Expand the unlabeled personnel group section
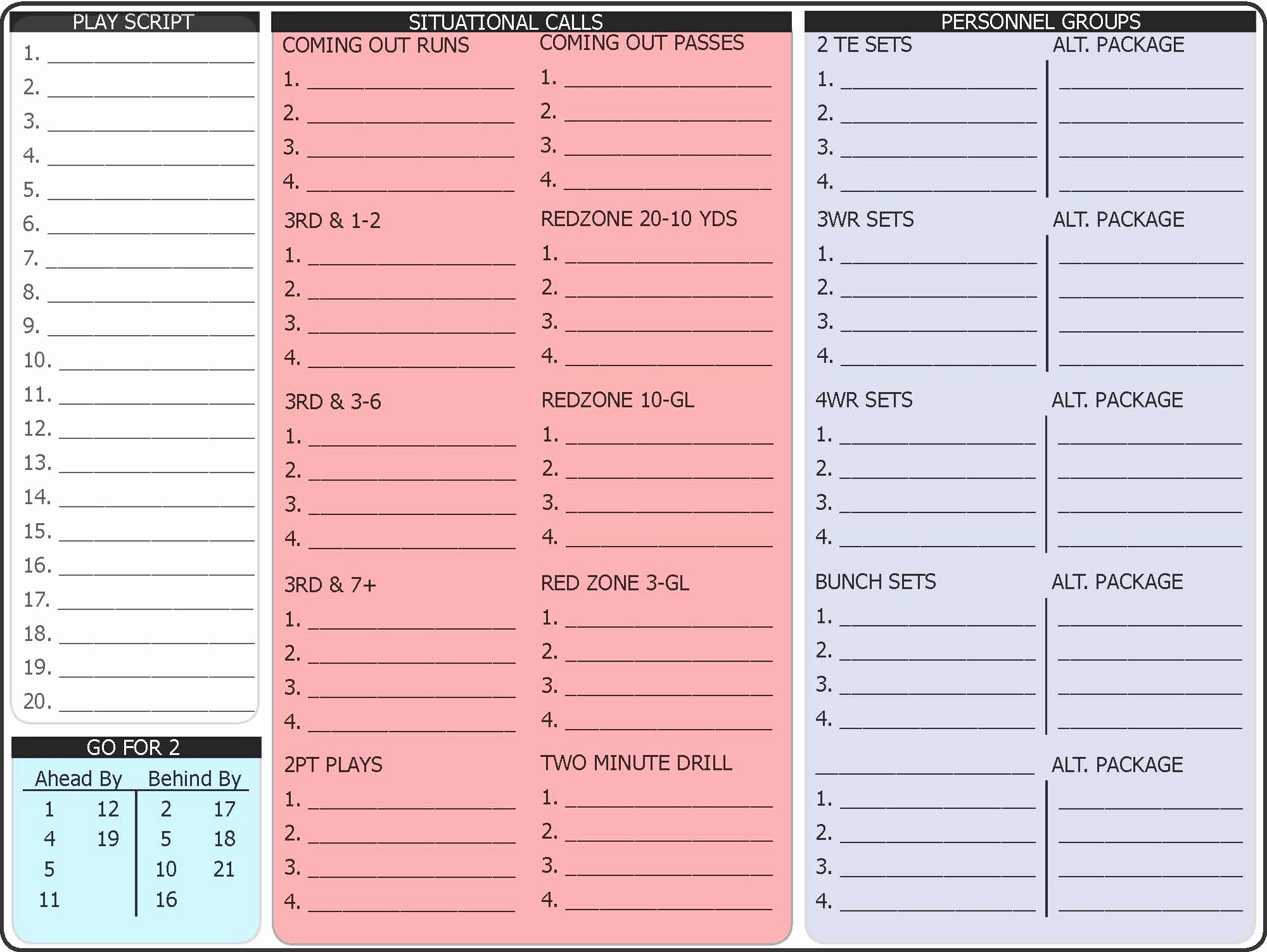Image resolution: width=1267 pixels, height=952 pixels. pyautogui.click(x=900, y=770)
